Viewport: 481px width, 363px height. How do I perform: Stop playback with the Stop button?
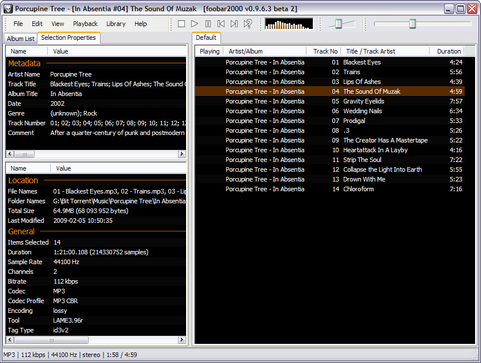click(181, 24)
